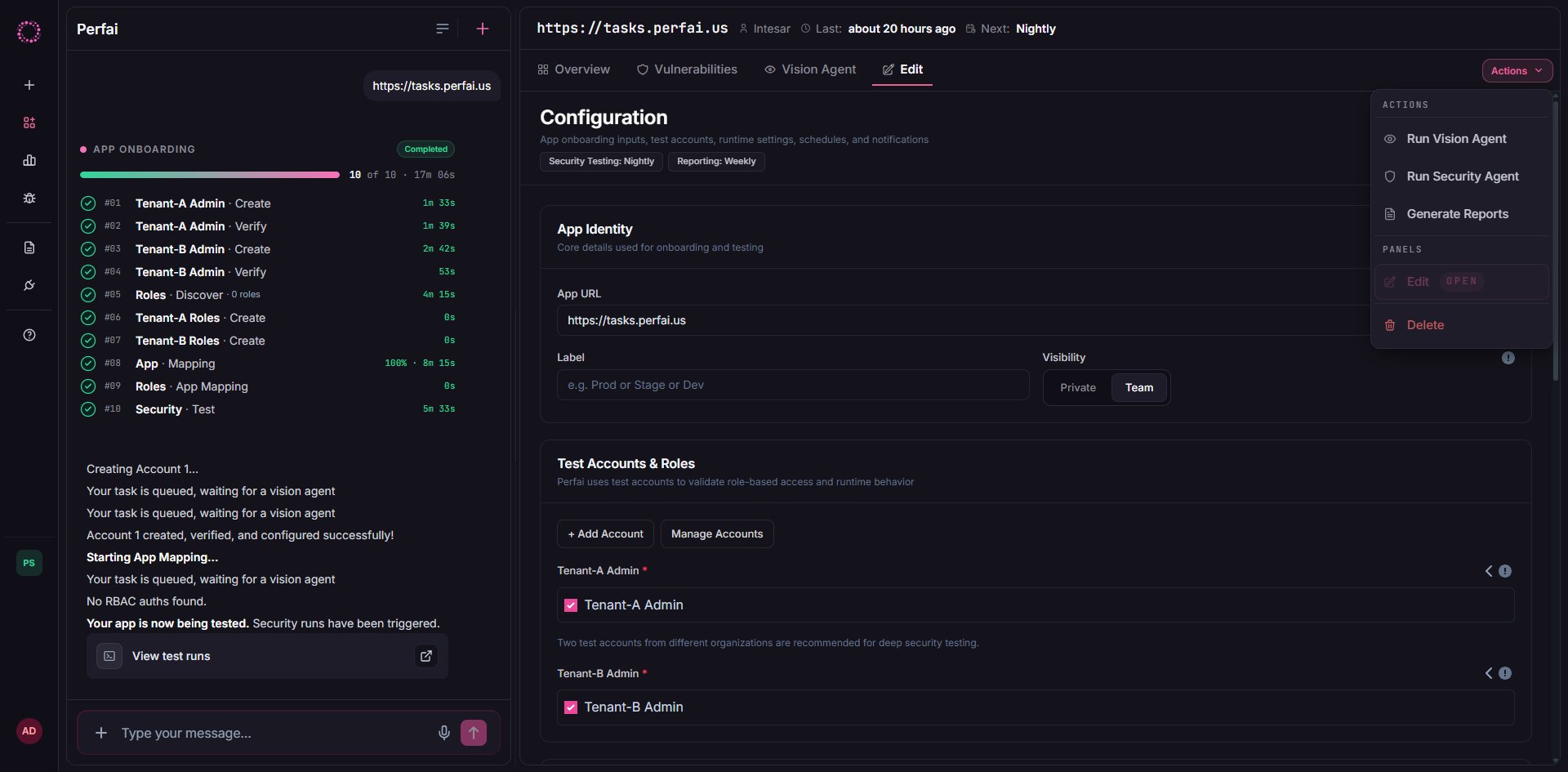Viewport: 1568px width, 772px height.
Task: Click the report document icon for Generate Reports
Action: [1390, 214]
